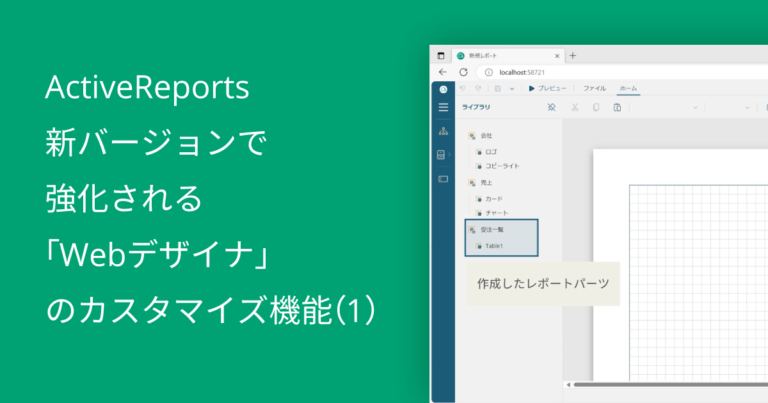Select the Table1 report part
The width and height of the screenshot is (768, 403).
494,246
